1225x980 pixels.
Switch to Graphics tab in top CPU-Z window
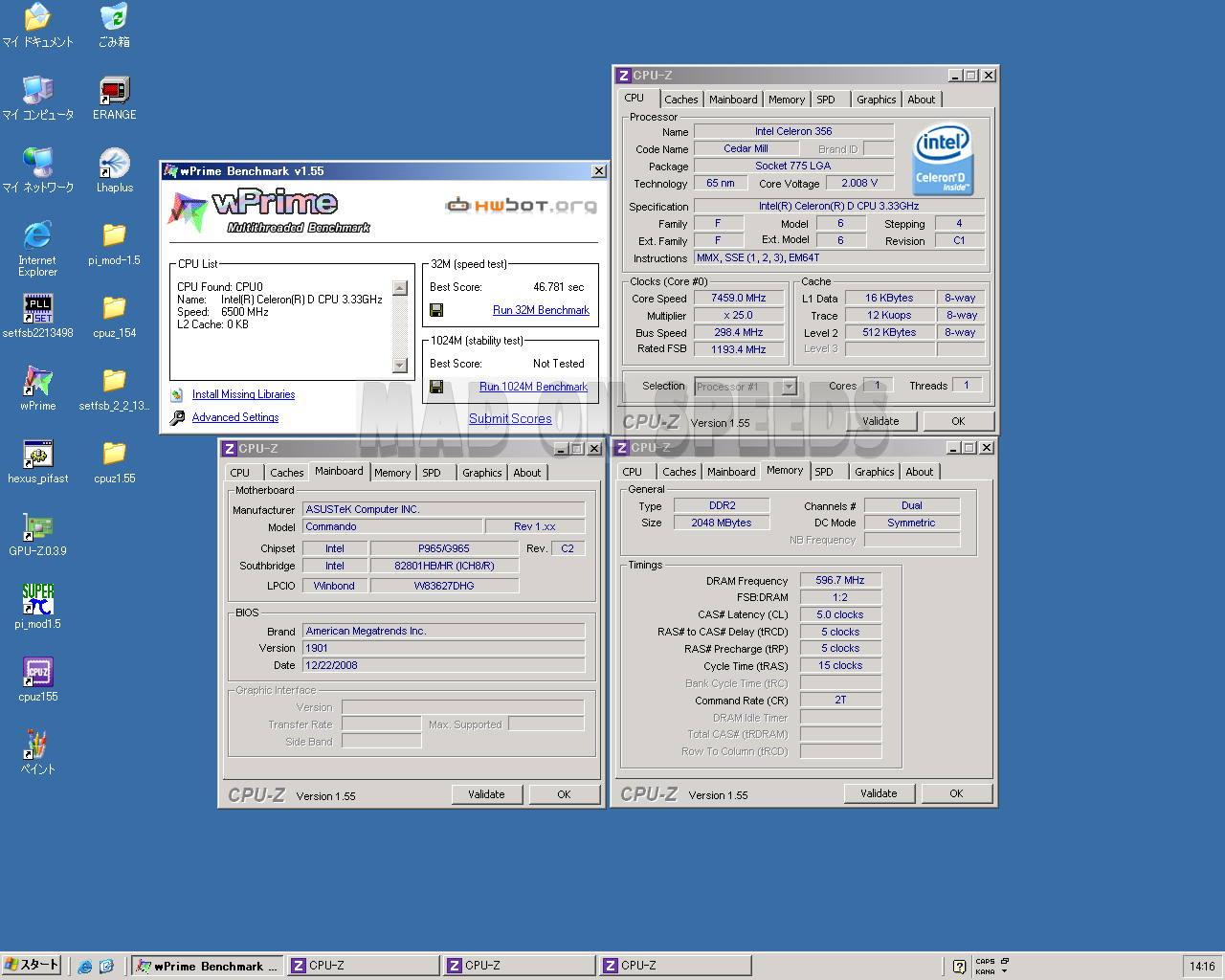click(x=876, y=100)
